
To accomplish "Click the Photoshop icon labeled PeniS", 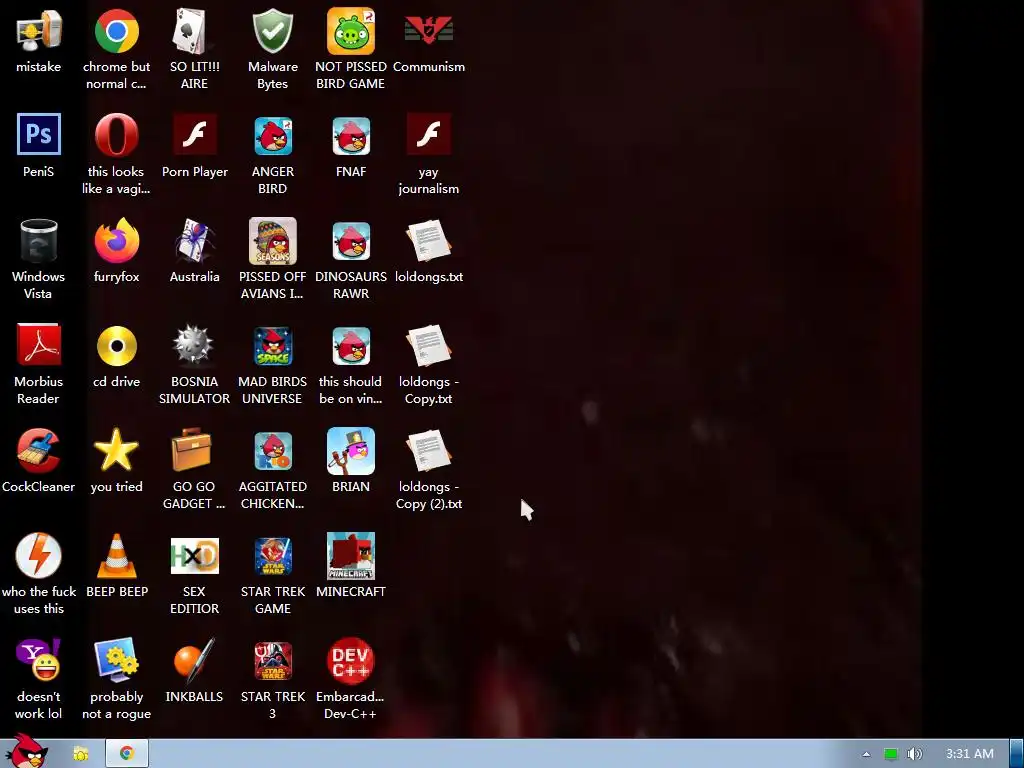I will (39, 134).
